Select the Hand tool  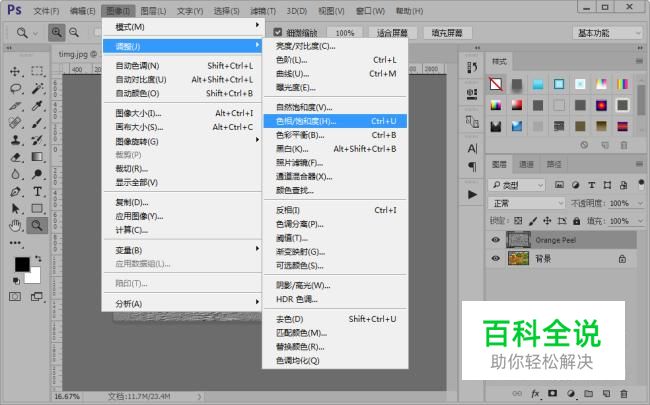(x=15, y=226)
